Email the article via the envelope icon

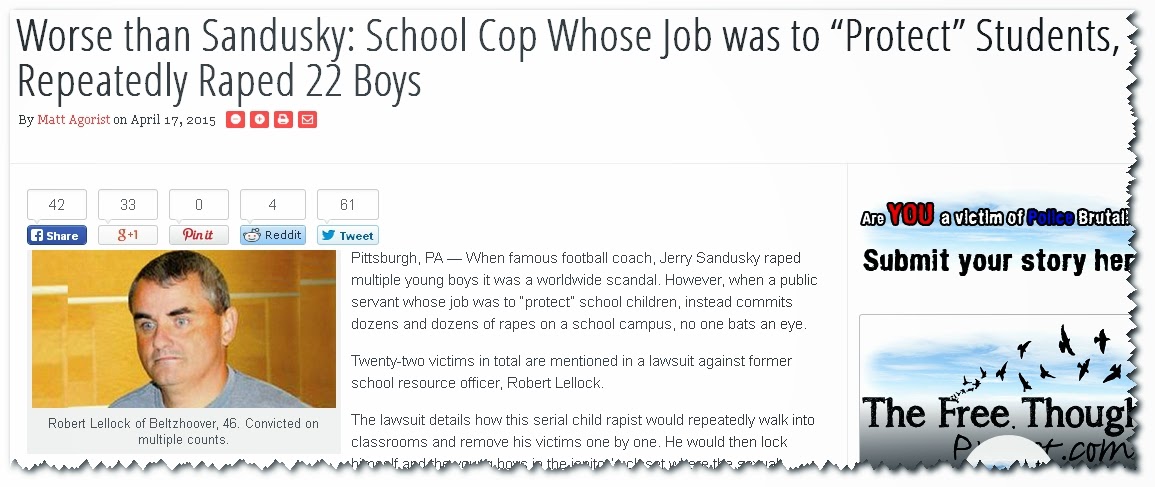tap(307, 119)
